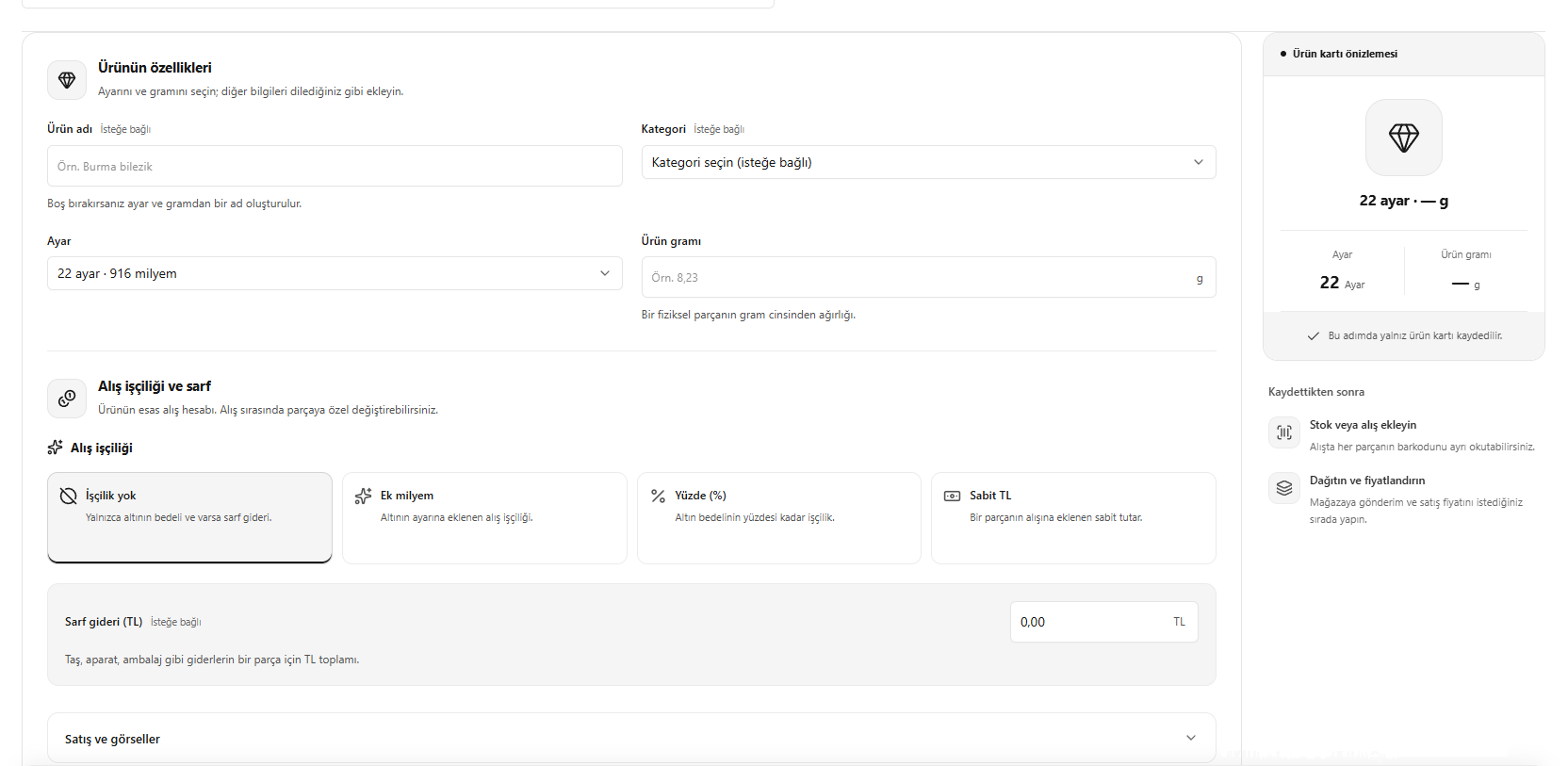The image size is (1568, 766).
Task: Click the layers icon beside Dağıtın ve fiyatlandırın
Action: [1284, 488]
